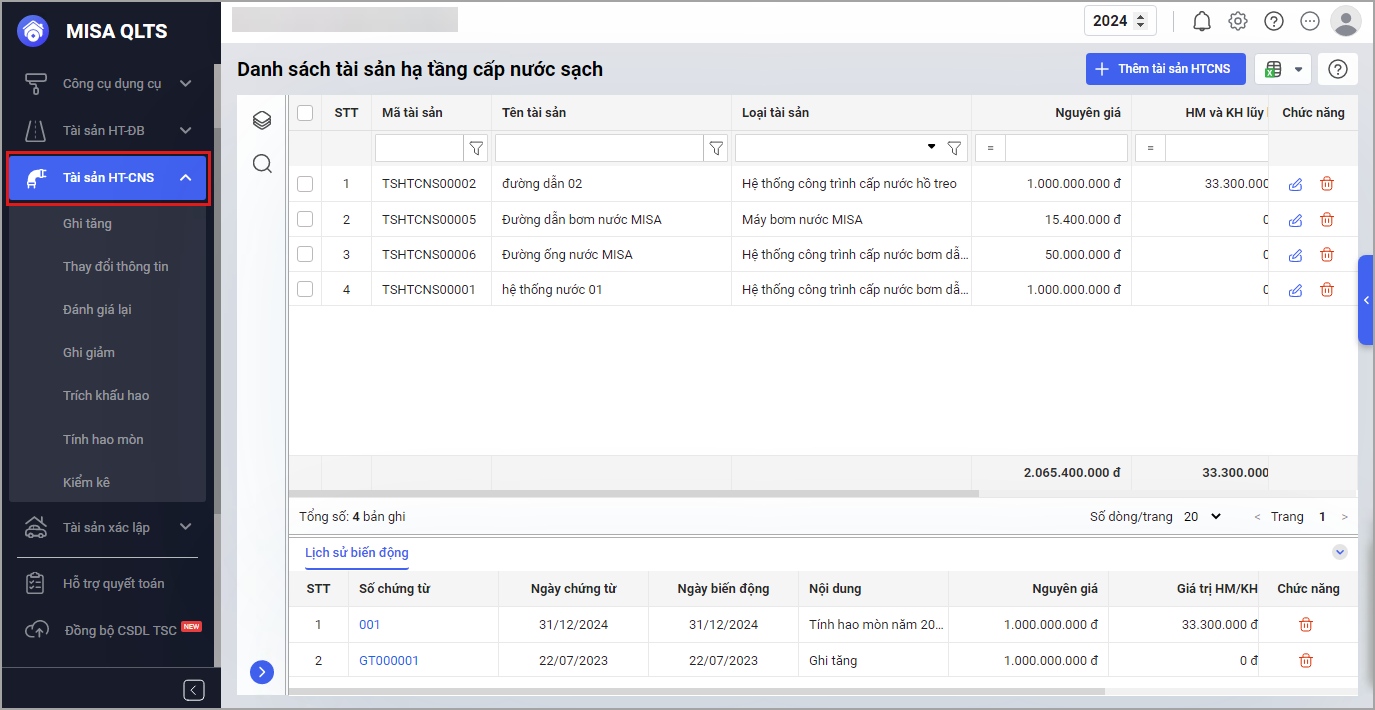Check the select-all header checkbox
1375x710 pixels.
[x=305, y=113]
